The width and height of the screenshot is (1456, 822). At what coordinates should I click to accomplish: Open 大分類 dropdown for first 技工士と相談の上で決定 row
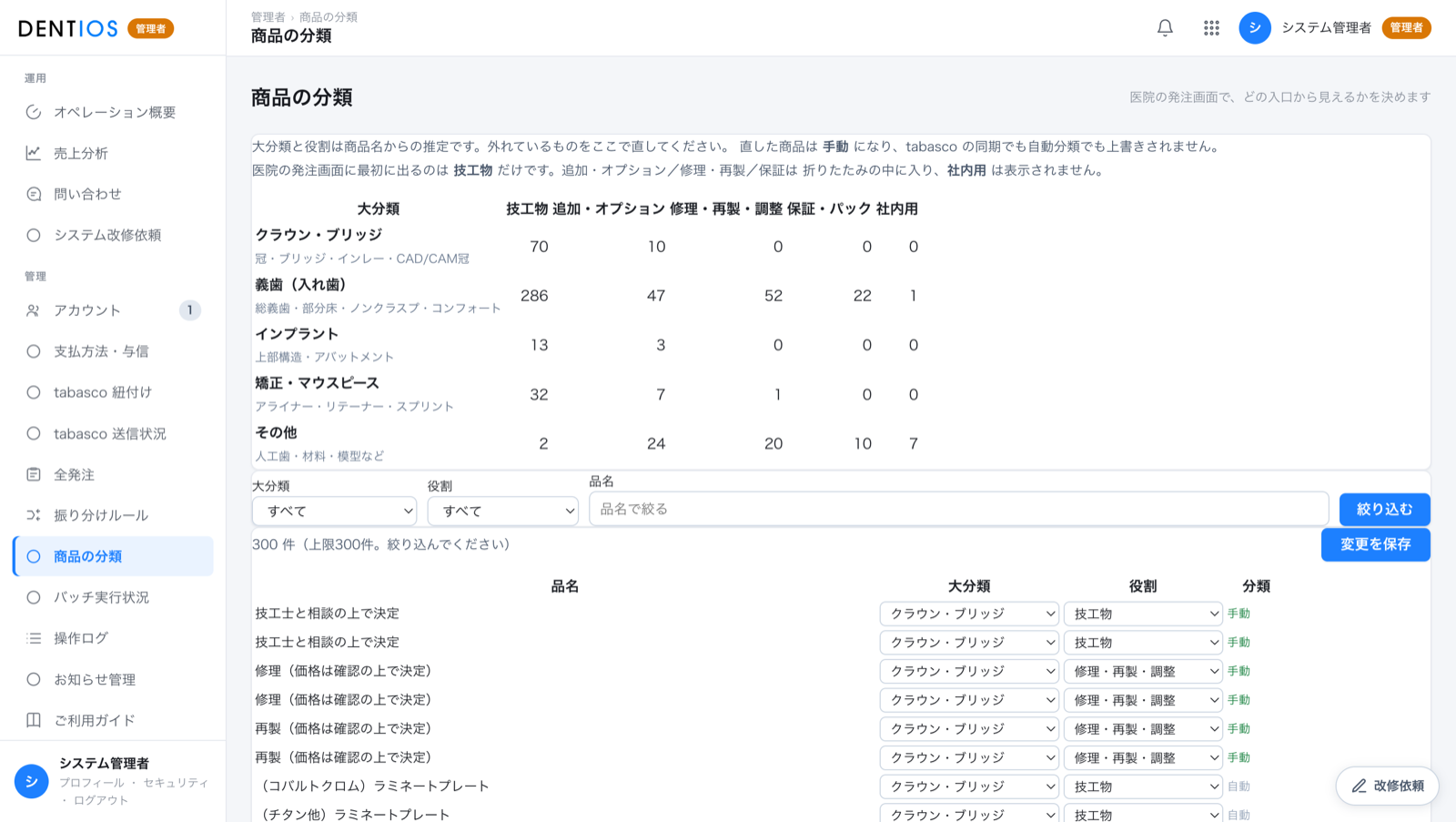click(969, 614)
